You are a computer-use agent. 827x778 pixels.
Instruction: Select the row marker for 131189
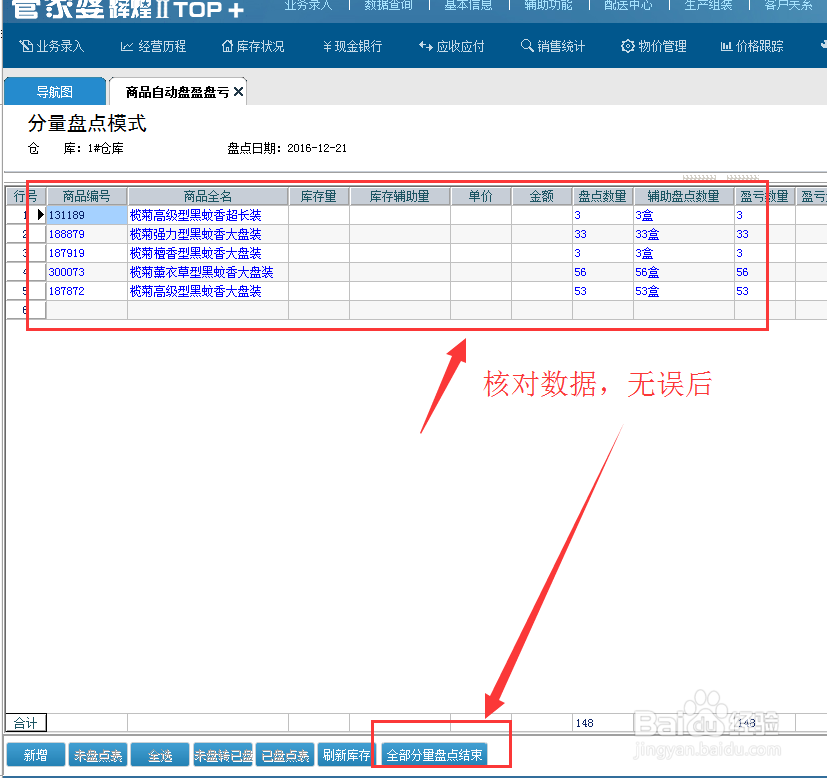pos(39,215)
